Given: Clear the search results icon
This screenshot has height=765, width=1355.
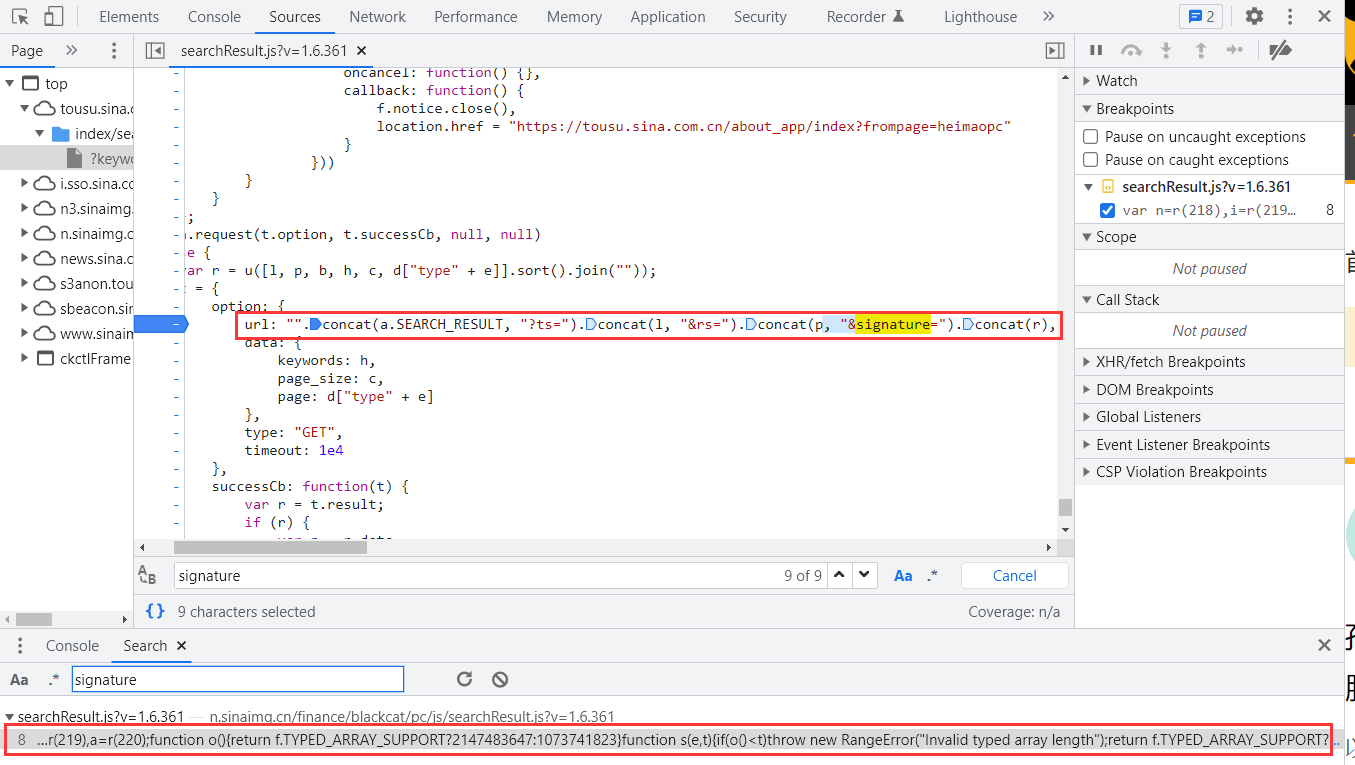Looking at the screenshot, I should click(x=500, y=679).
